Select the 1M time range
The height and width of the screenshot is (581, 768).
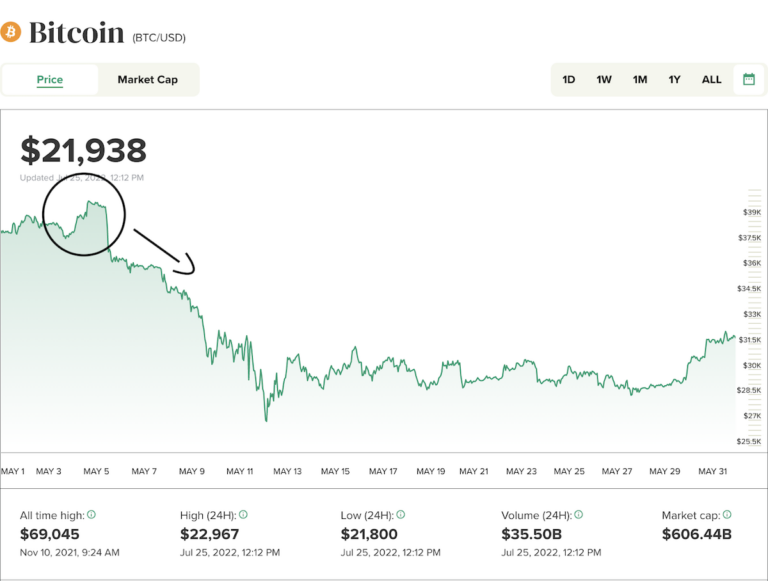pos(640,80)
